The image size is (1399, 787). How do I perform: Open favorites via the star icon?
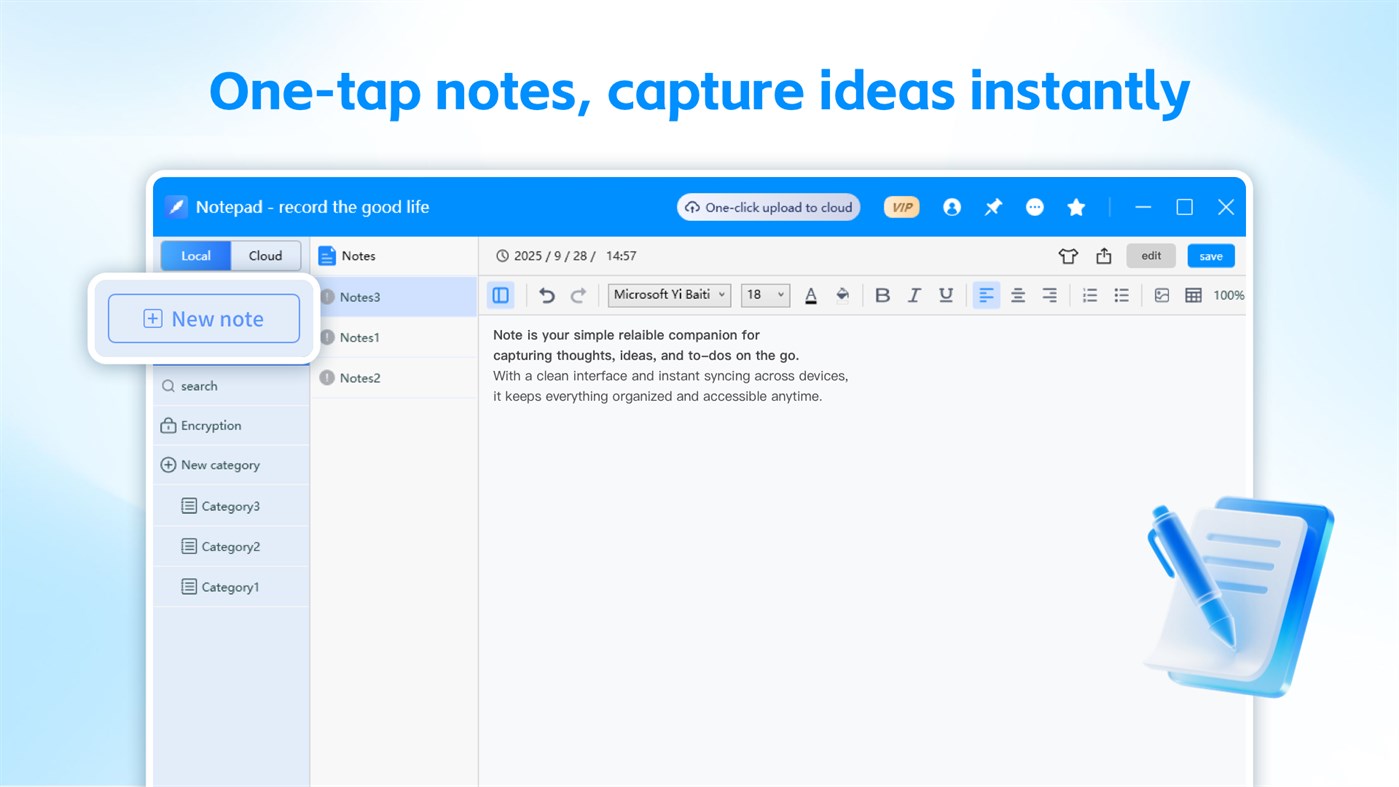pos(1075,207)
